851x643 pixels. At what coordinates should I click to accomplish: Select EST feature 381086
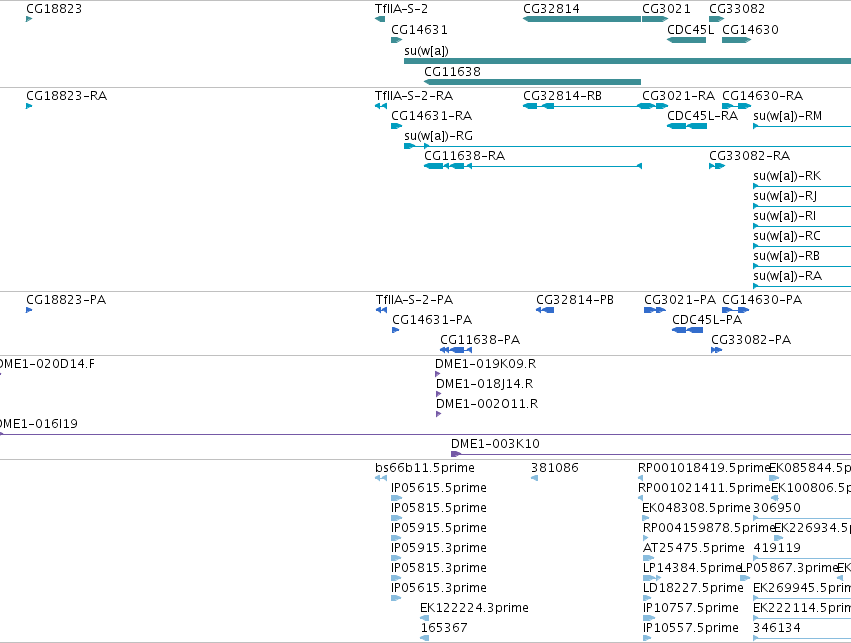(x=555, y=468)
